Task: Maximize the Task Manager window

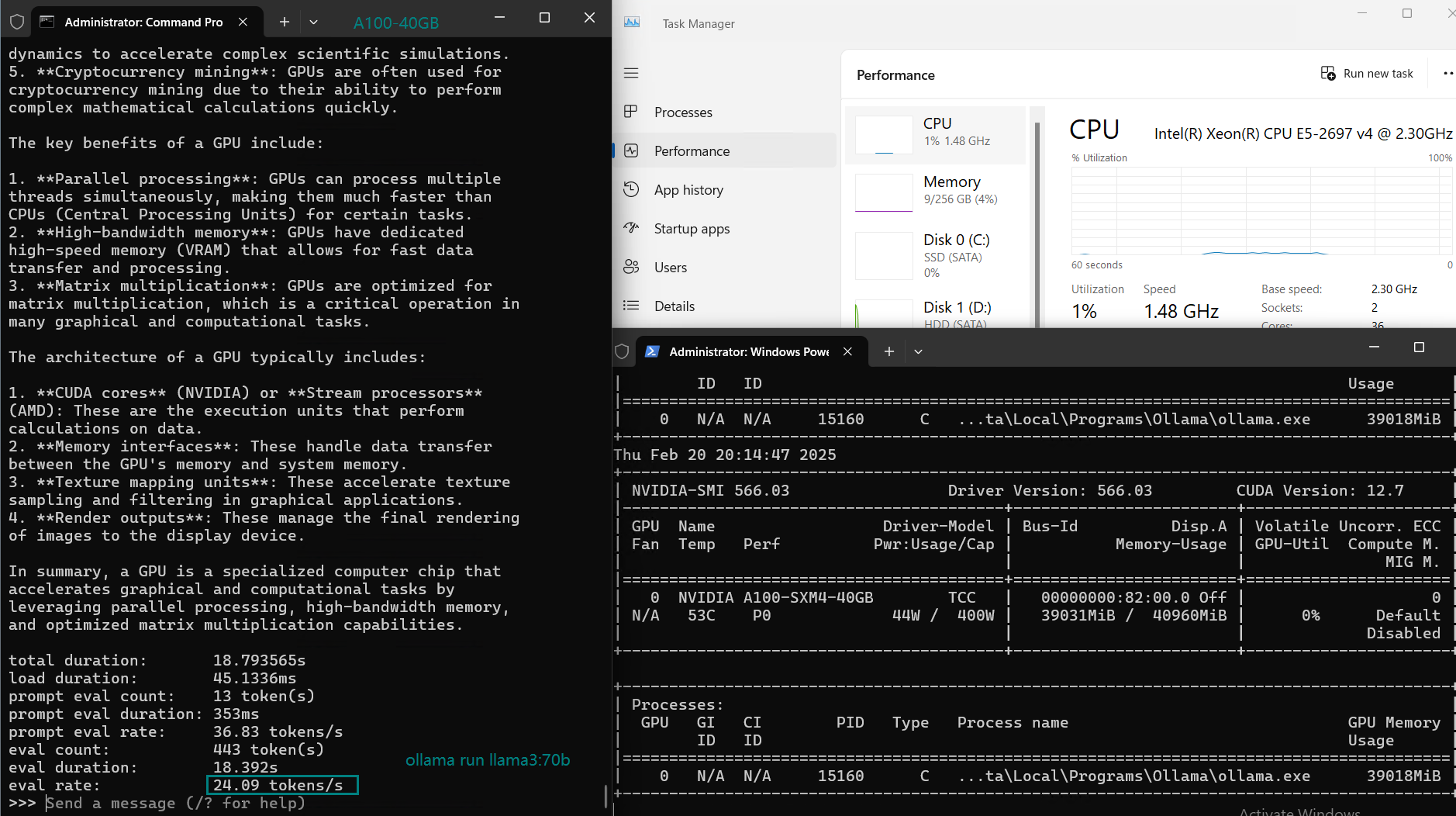Action: [1407, 13]
